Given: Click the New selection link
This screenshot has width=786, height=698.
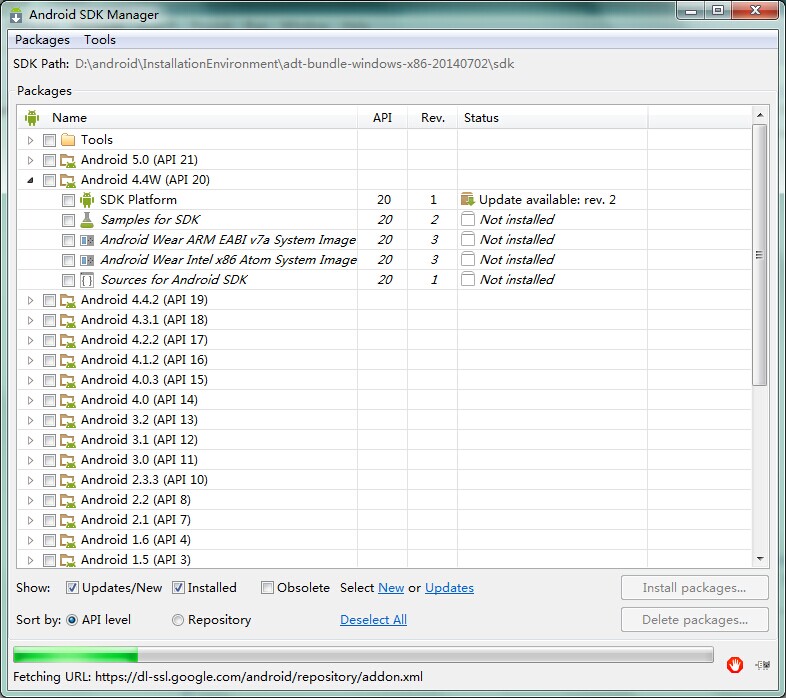Looking at the screenshot, I should coord(391,588).
